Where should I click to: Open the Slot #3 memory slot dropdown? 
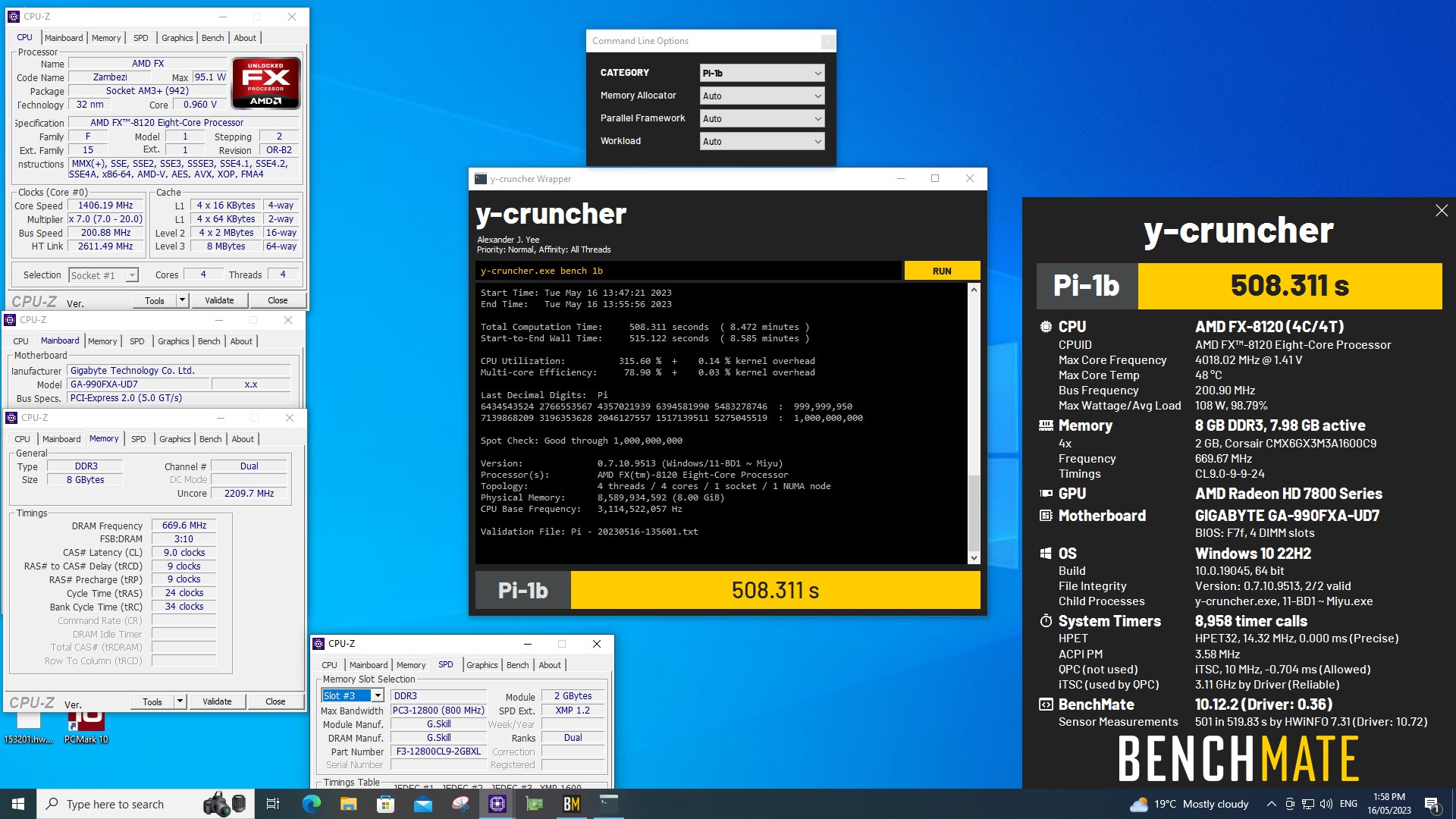[x=353, y=695]
